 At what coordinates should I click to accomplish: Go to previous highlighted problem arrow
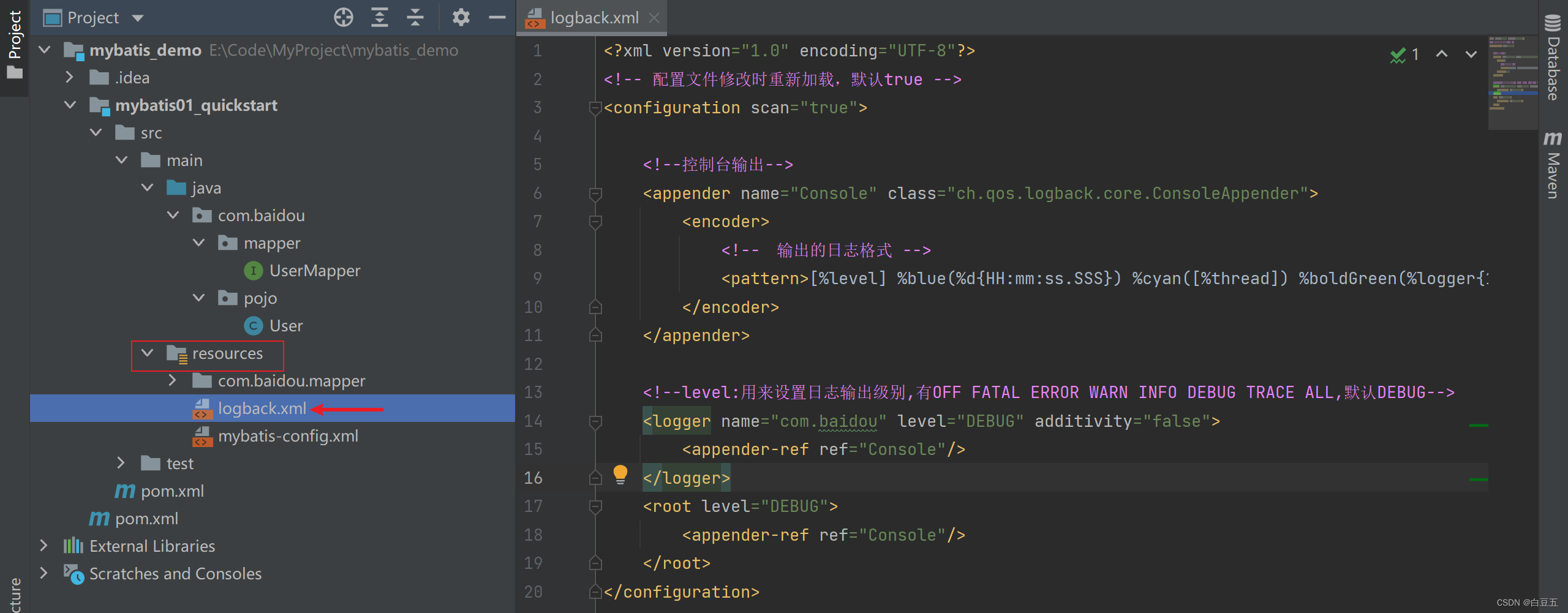pos(1442,54)
